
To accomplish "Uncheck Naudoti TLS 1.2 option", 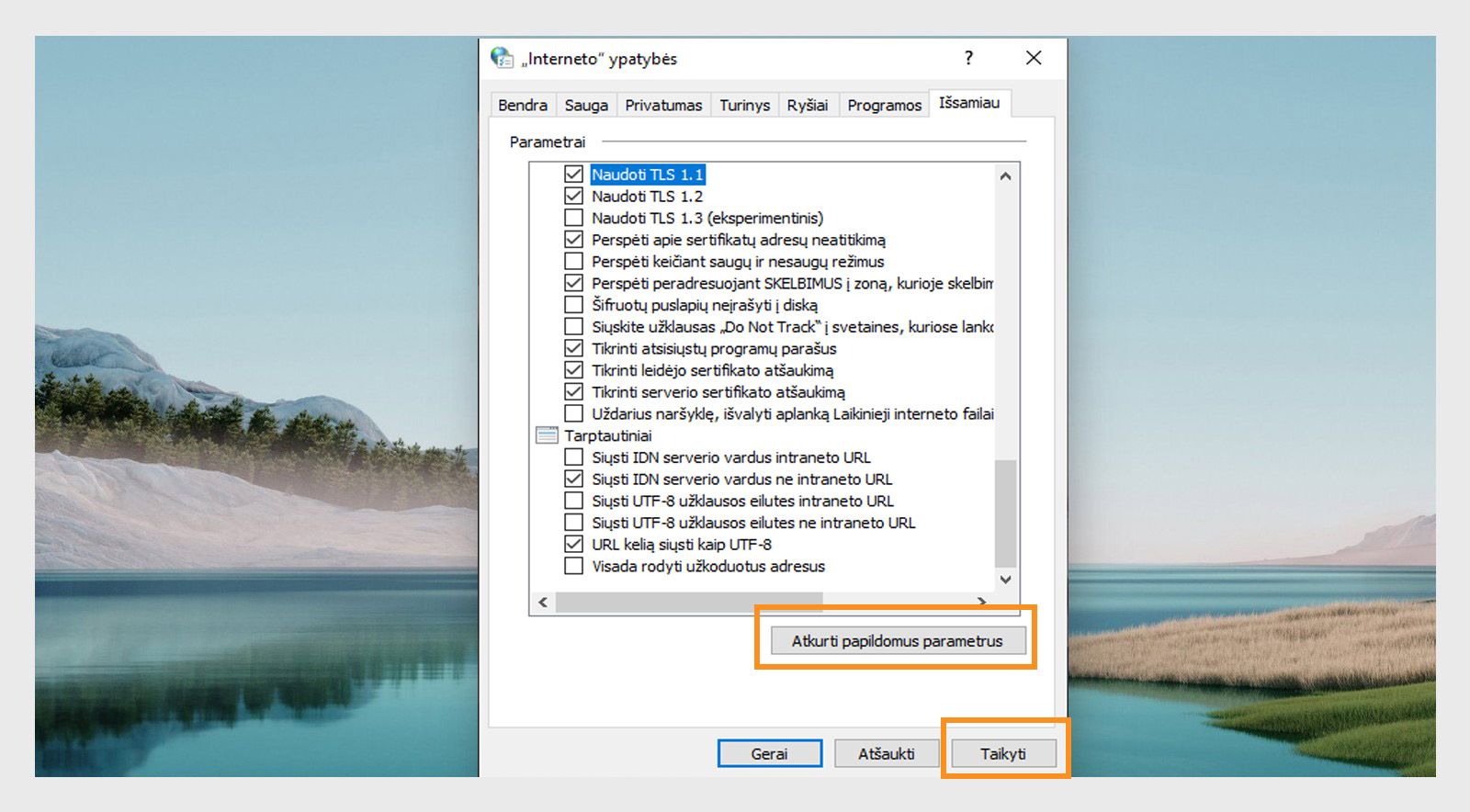I will click(x=573, y=196).
